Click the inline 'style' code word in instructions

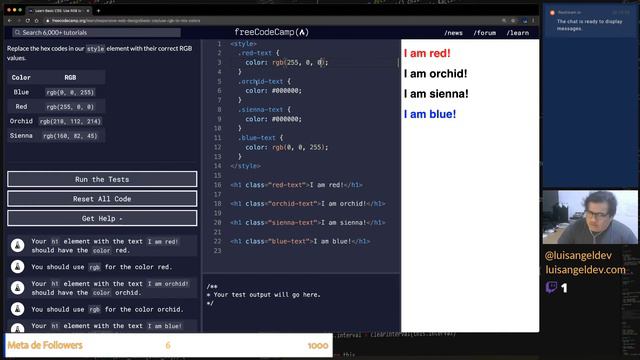click(96, 49)
